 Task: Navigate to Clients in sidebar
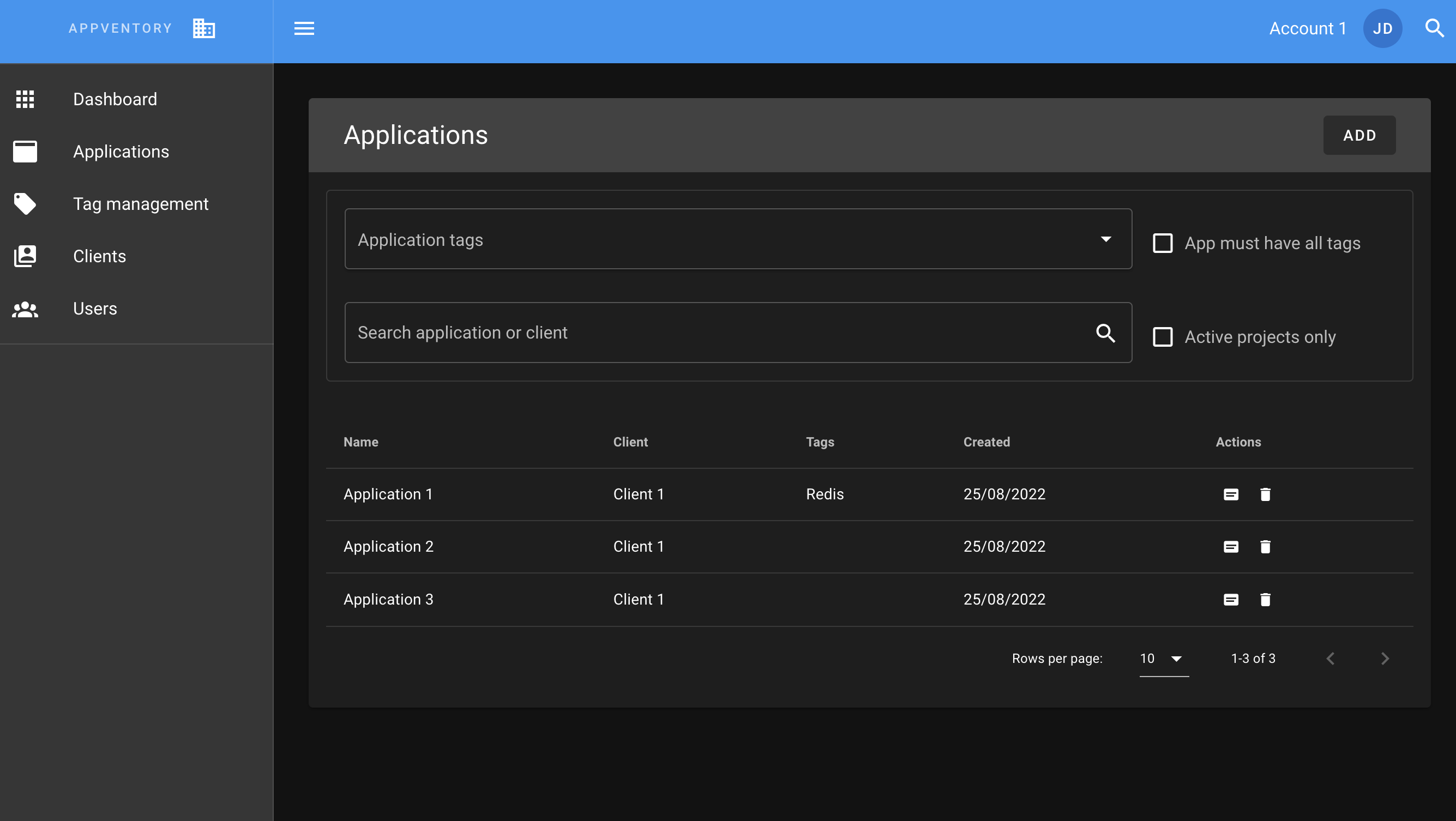click(99, 257)
